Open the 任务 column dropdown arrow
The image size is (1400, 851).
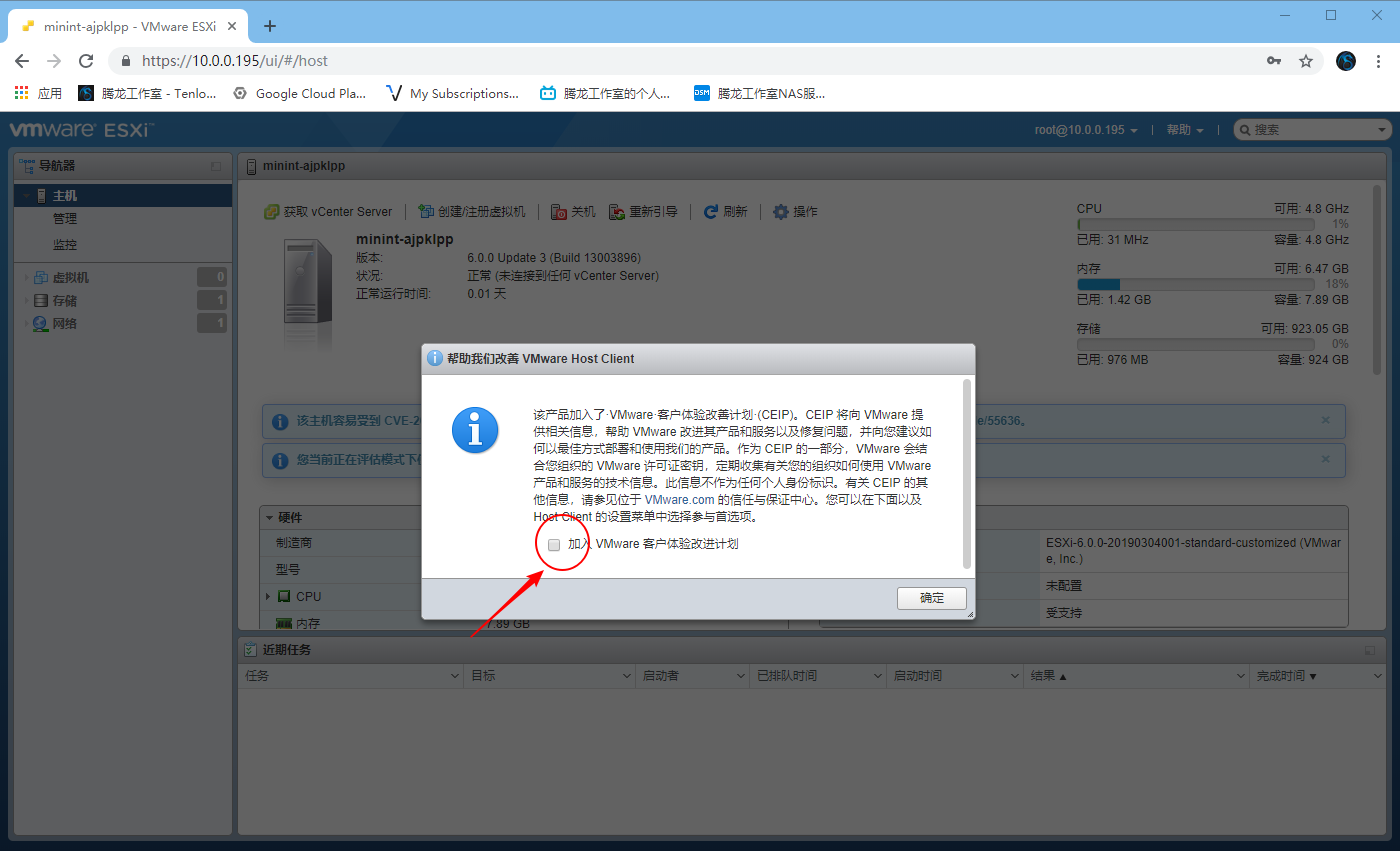454,677
